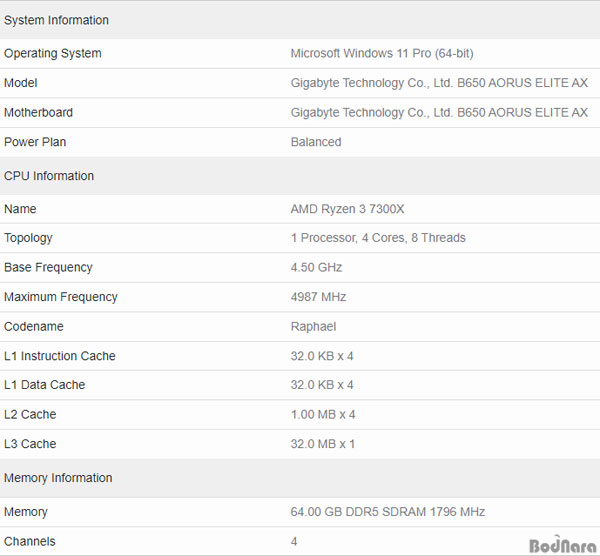Image resolution: width=600 pixels, height=556 pixels.
Task: Click the Memory row label
Action: (x=26, y=512)
